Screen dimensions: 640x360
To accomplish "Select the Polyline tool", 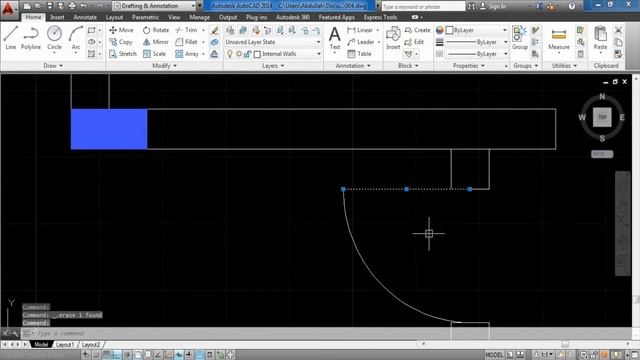I will click(31, 38).
